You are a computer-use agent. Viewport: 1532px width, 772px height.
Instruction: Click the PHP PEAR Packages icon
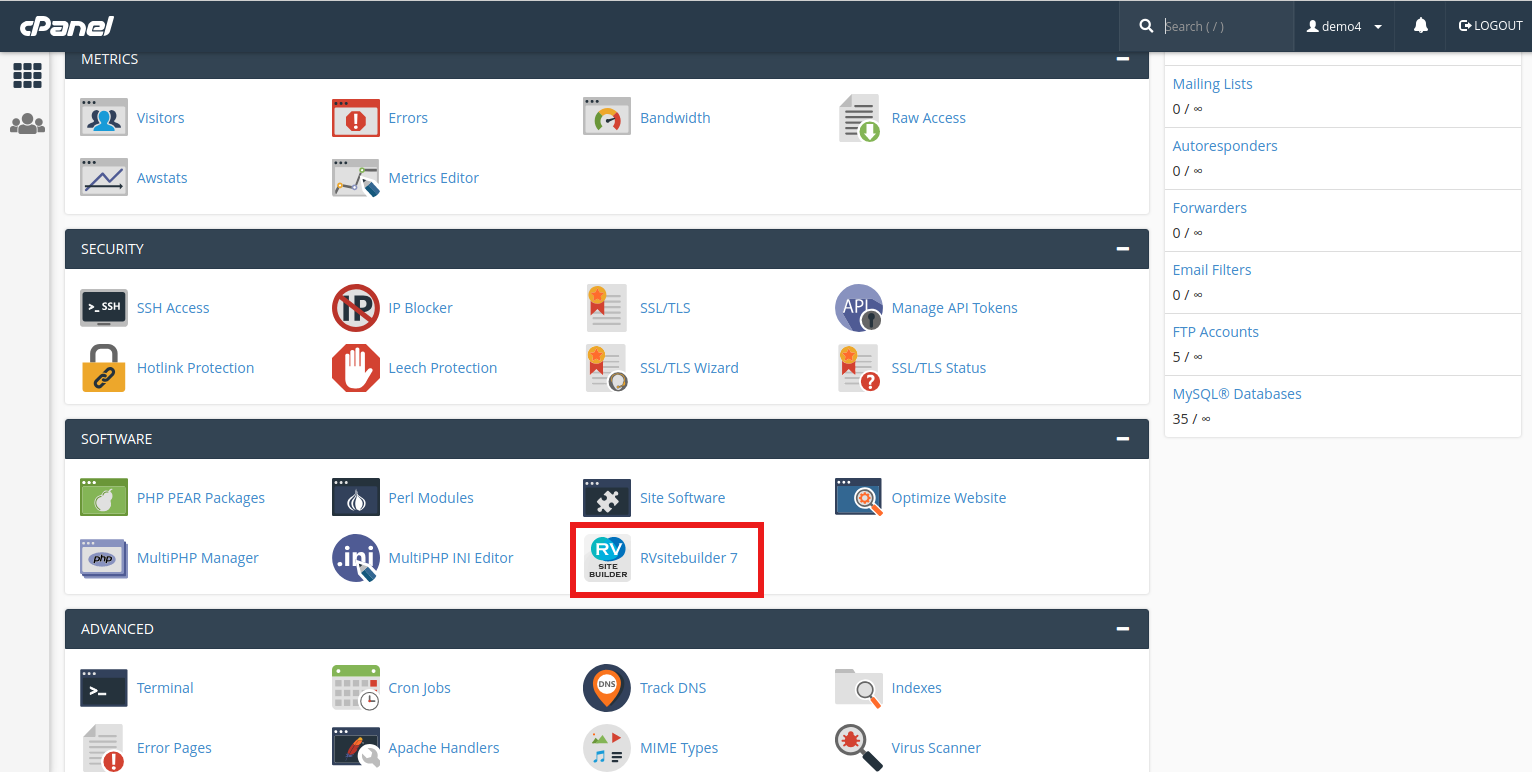click(x=104, y=498)
